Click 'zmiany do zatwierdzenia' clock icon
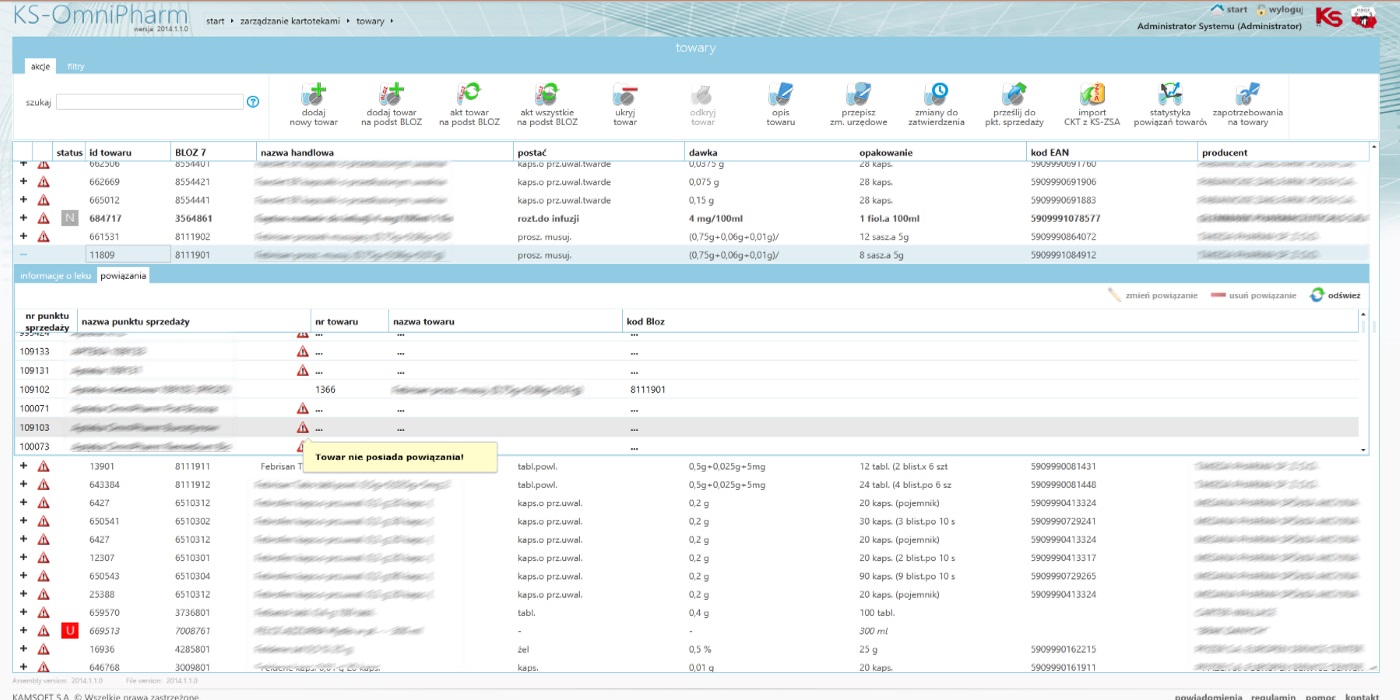1400x700 pixels. click(x=938, y=95)
